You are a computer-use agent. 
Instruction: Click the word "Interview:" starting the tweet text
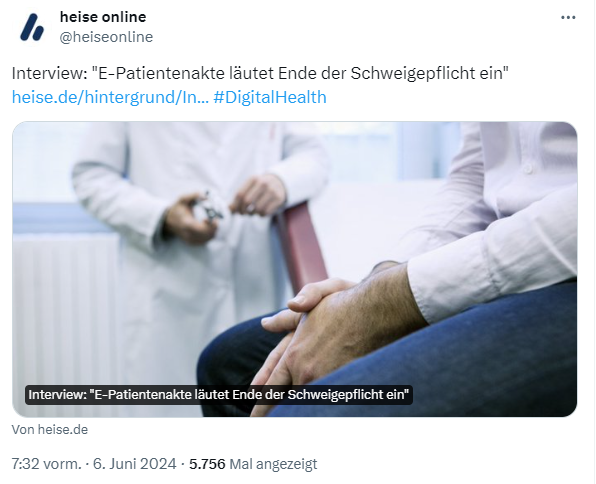click(x=50, y=73)
